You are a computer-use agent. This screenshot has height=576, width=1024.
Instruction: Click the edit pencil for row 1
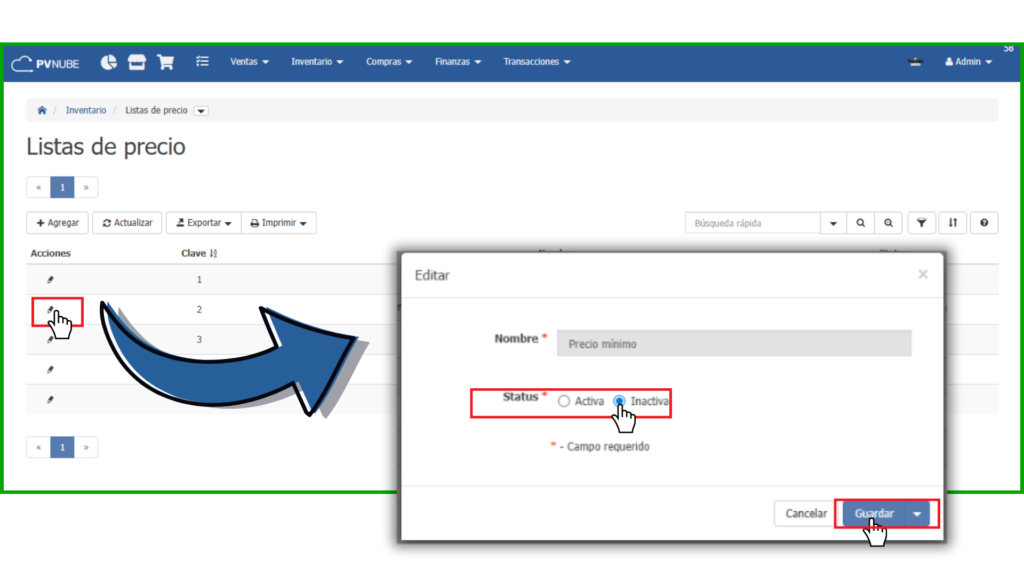pyautogui.click(x=50, y=280)
